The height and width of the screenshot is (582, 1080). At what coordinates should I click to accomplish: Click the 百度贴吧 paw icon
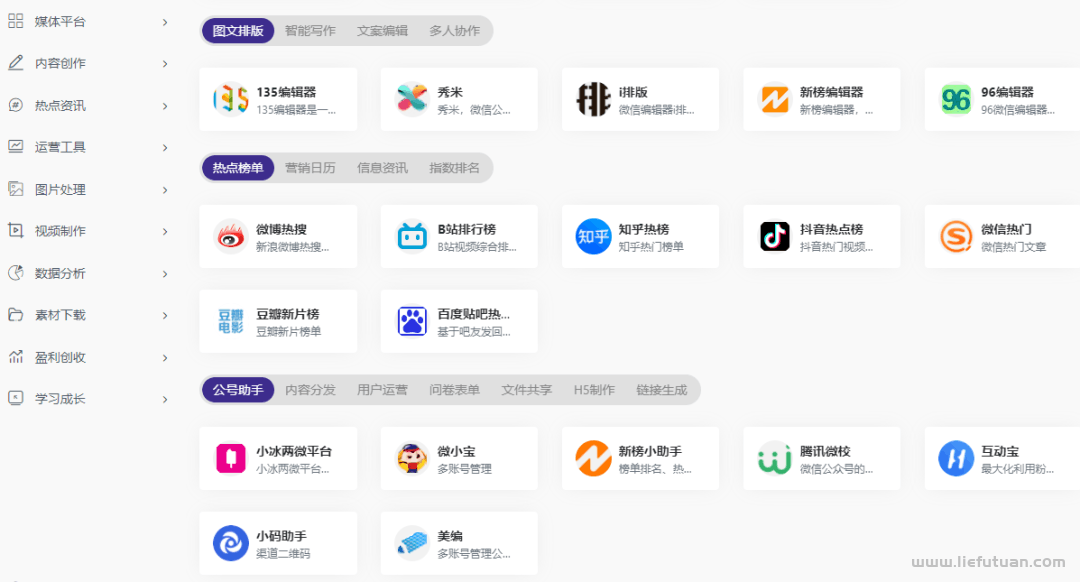[x=412, y=321]
